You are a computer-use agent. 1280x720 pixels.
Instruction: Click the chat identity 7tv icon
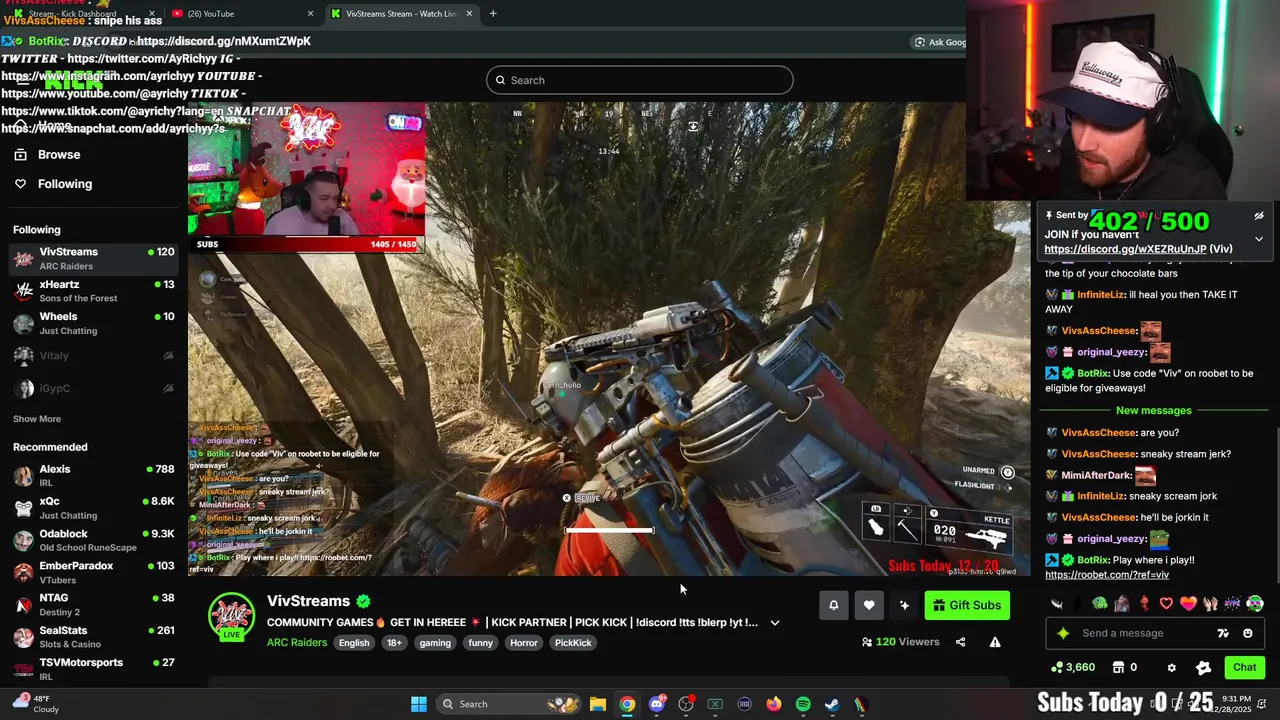[1223, 633]
